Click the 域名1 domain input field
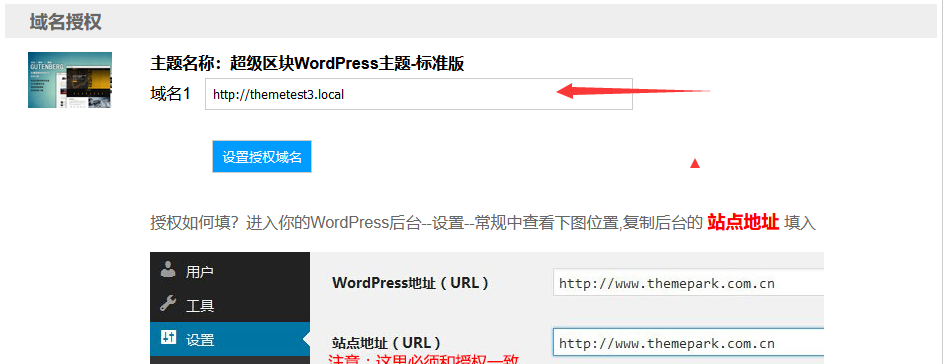 (419, 94)
